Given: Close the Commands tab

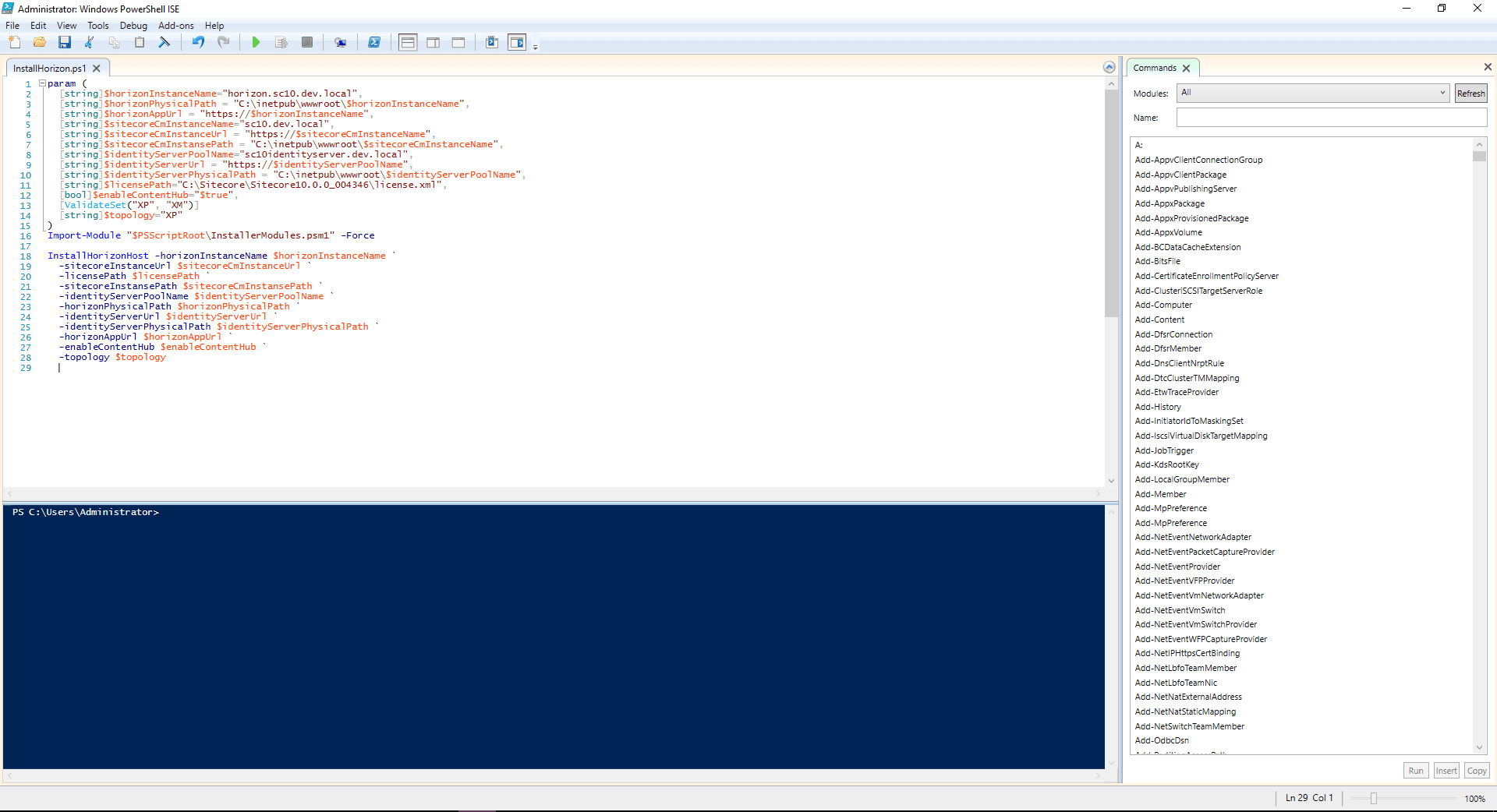Looking at the screenshot, I should [1186, 68].
